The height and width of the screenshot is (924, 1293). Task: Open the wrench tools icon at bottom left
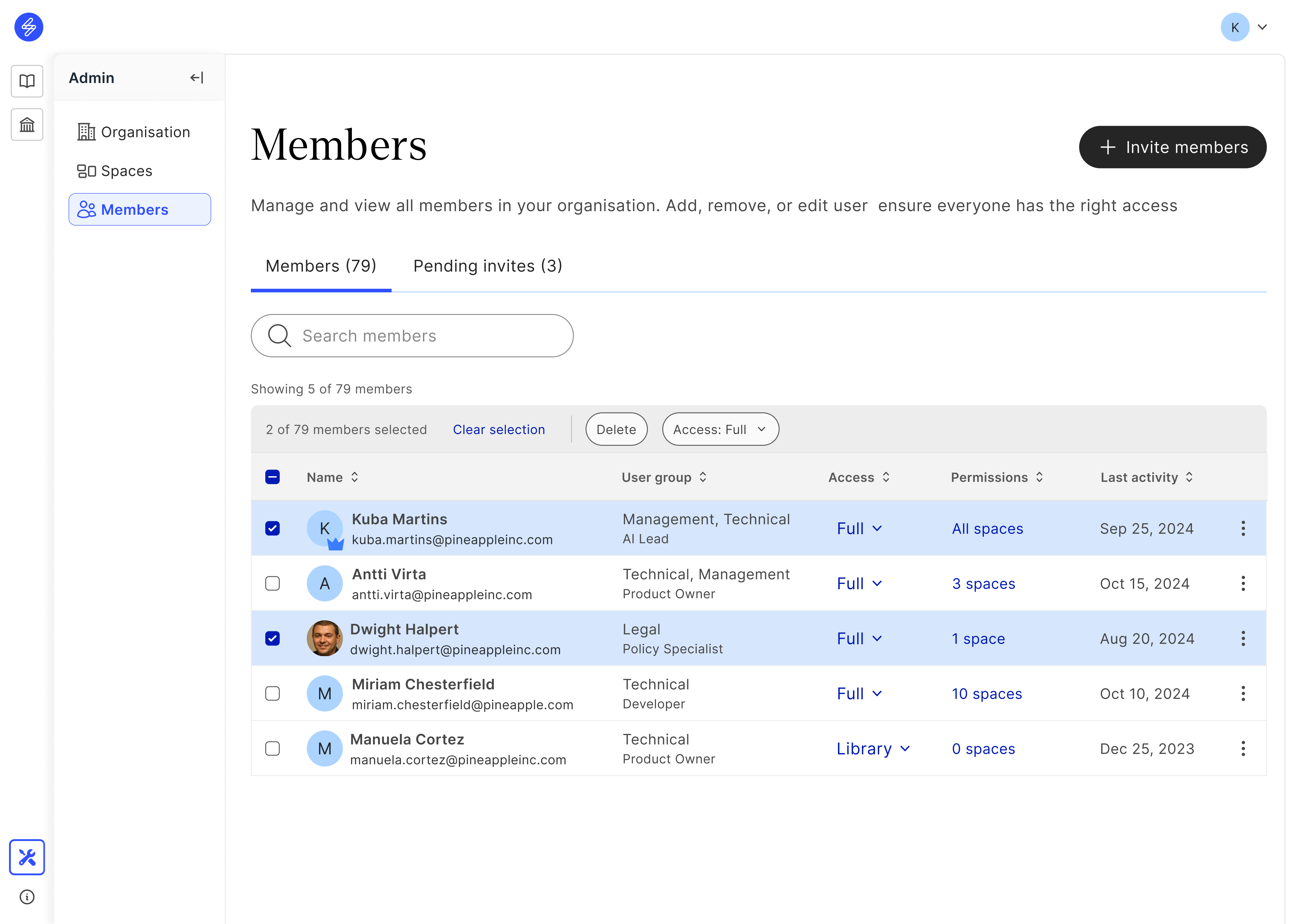27,857
